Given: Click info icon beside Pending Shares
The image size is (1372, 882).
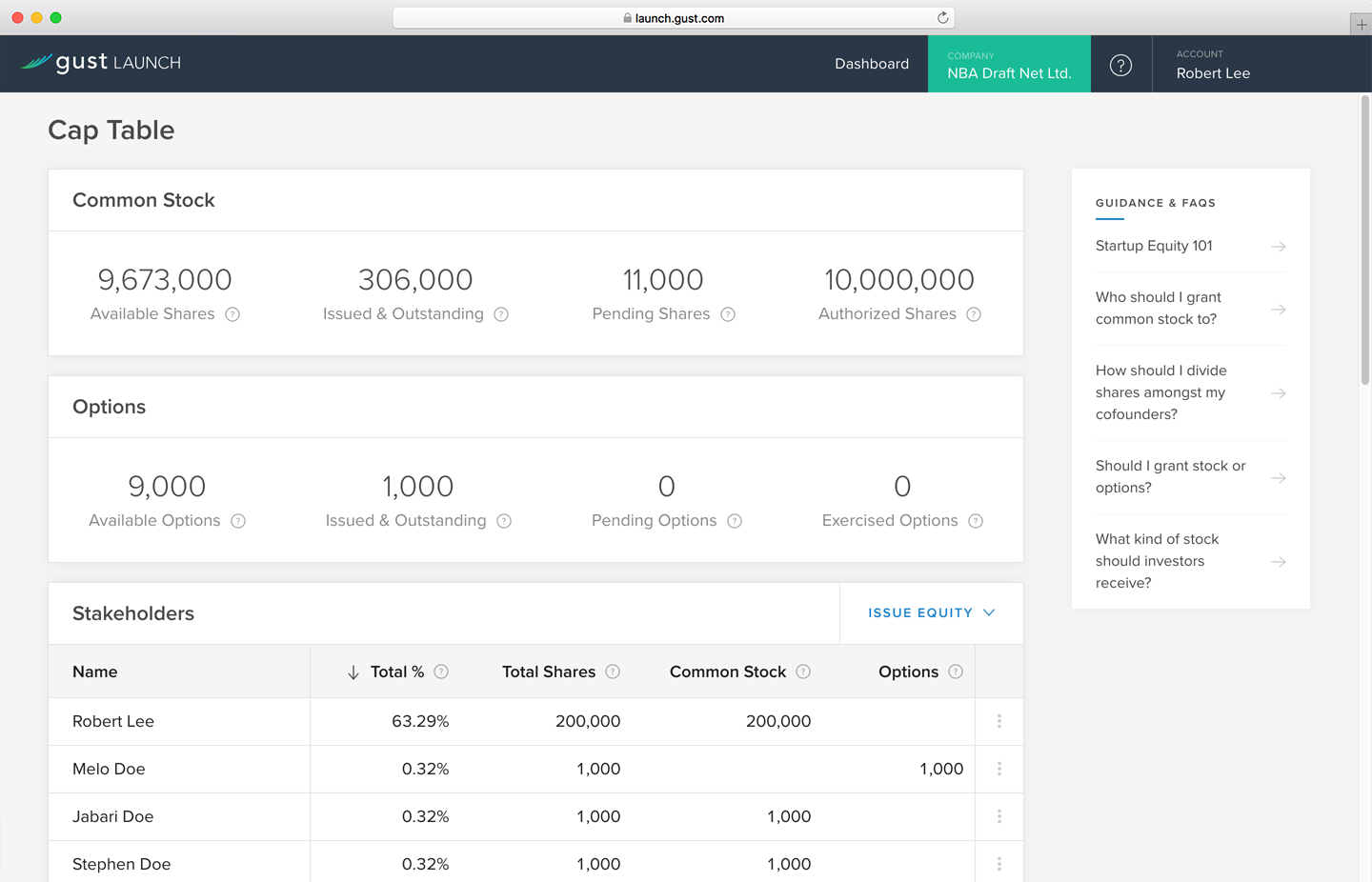Looking at the screenshot, I should coord(728,314).
